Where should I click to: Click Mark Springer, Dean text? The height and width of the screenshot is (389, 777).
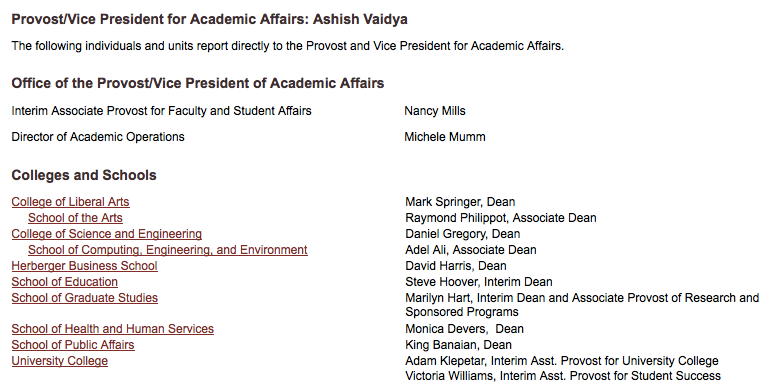click(460, 202)
